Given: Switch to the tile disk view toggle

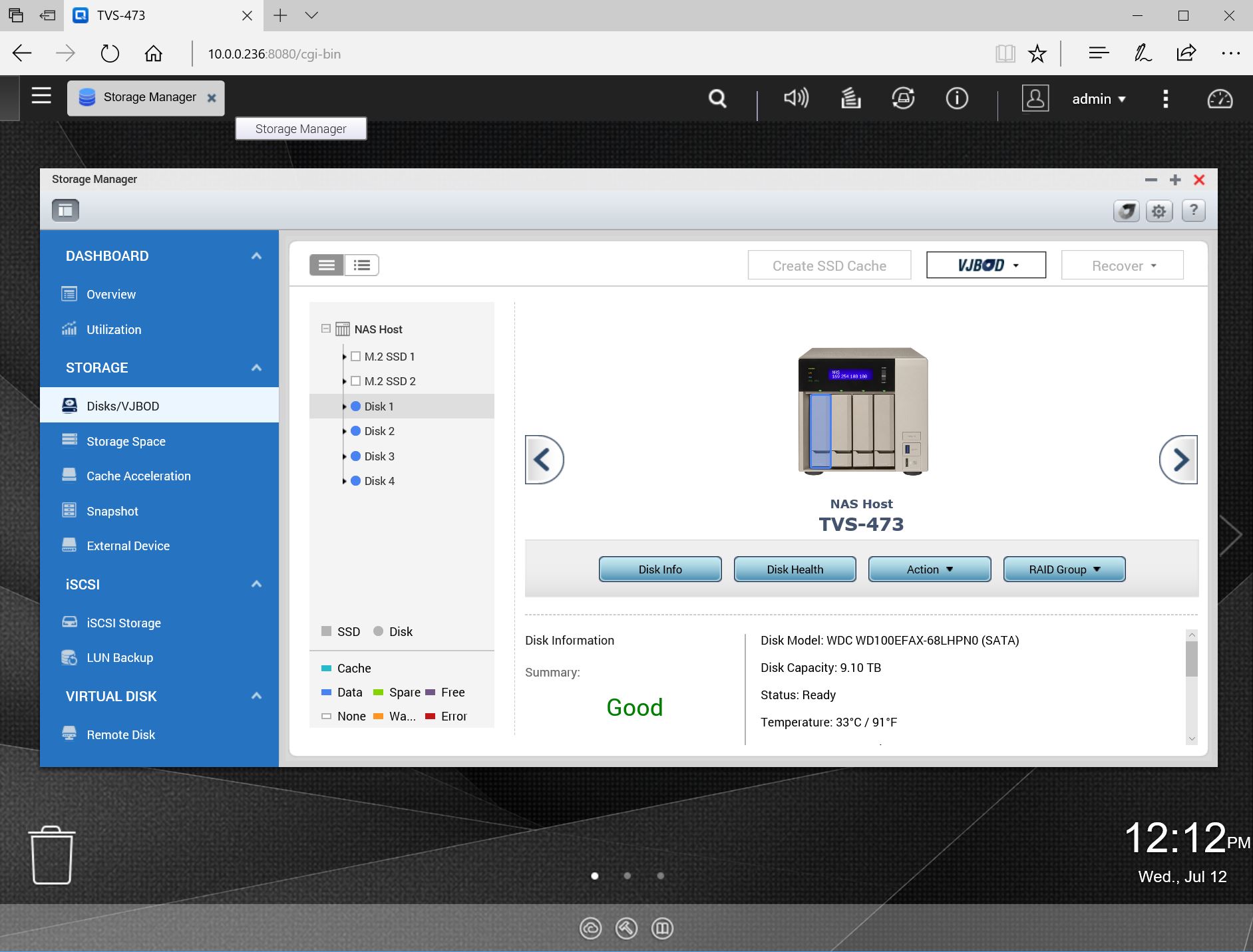Looking at the screenshot, I should [327, 265].
